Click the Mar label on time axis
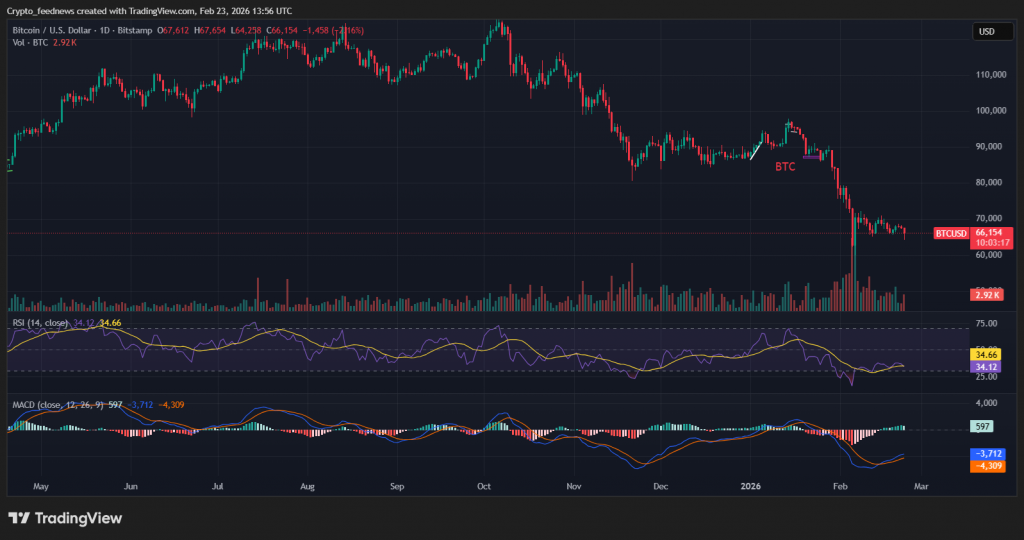Viewport: 1024px width, 540px height. click(x=921, y=486)
